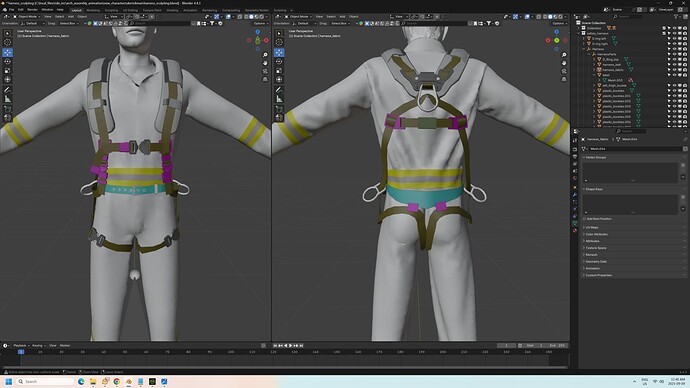Select the Cursor tool in left viewport toolbar
690x388 pixels.
(x=7, y=42)
